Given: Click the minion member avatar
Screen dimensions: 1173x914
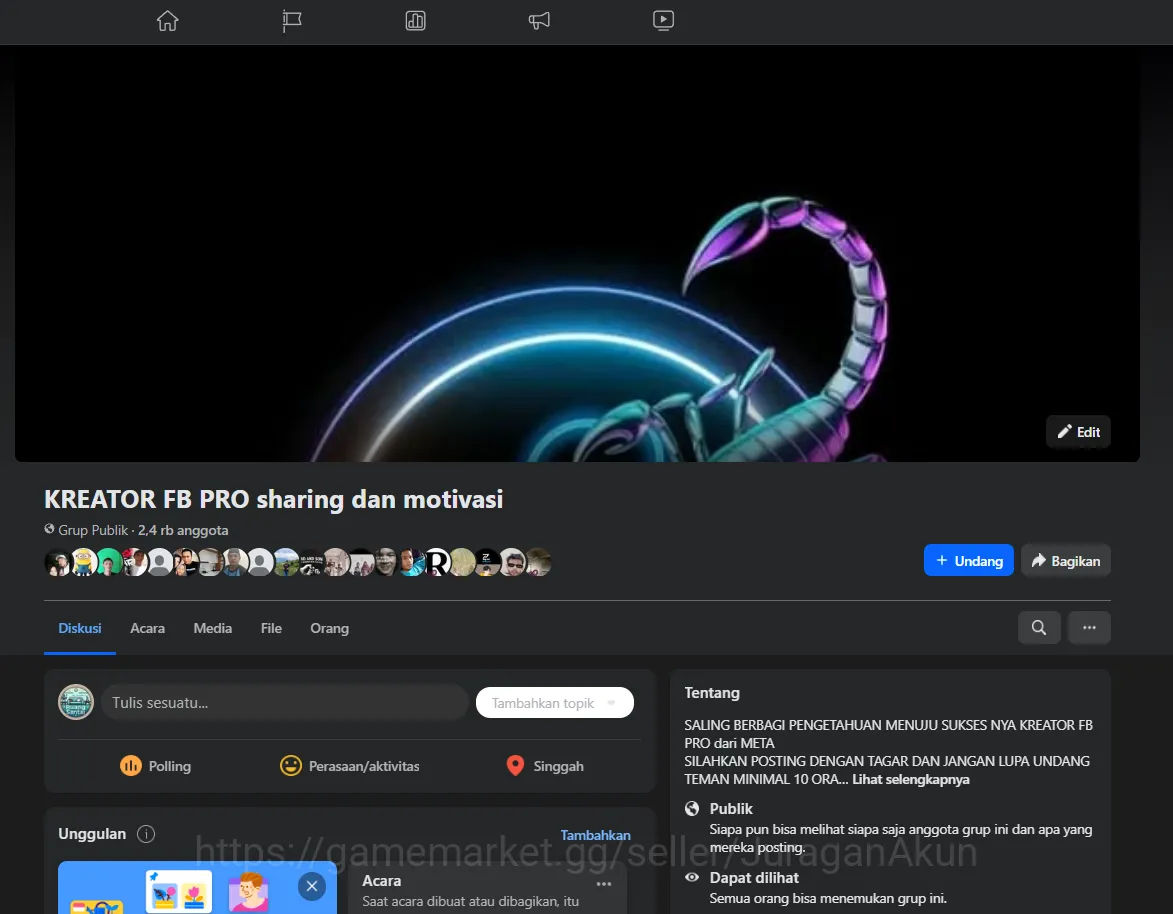Looking at the screenshot, I should [x=85, y=562].
